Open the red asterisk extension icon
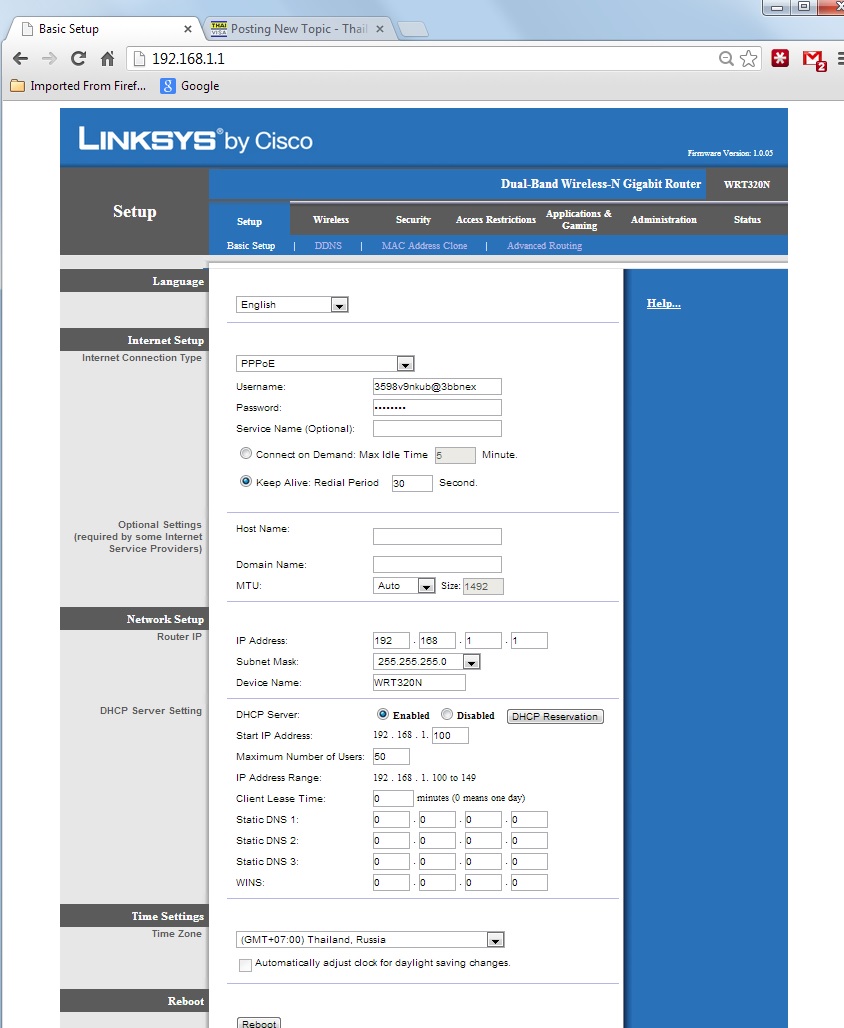This screenshot has width=844, height=1028. click(x=780, y=58)
